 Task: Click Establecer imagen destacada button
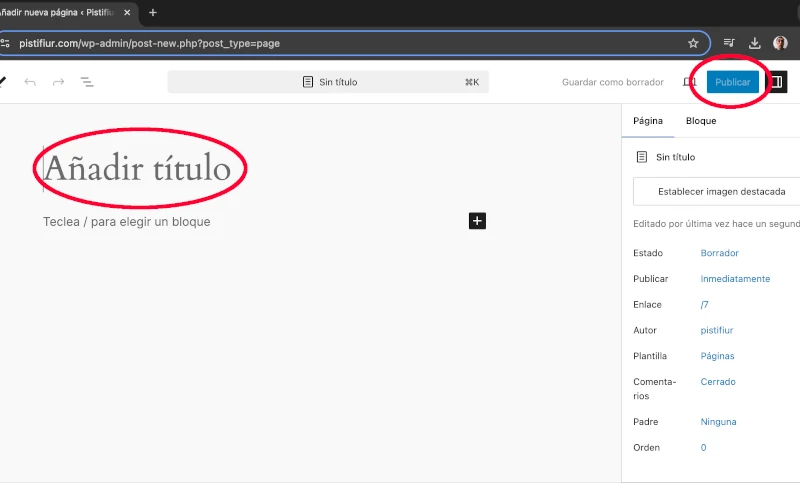pyautogui.click(x=727, y=191)
